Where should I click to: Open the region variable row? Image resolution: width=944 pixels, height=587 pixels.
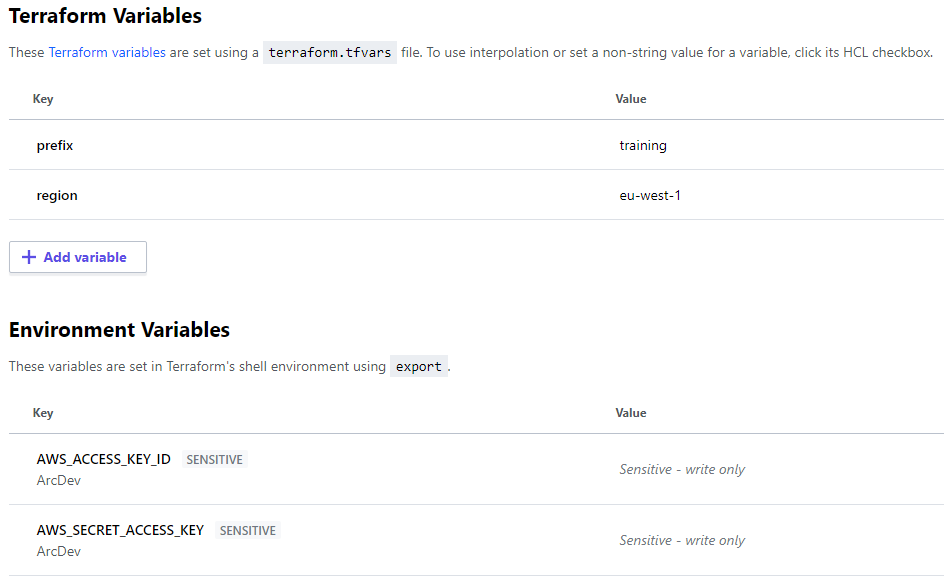pyautogui.click(x=57, y=195)
